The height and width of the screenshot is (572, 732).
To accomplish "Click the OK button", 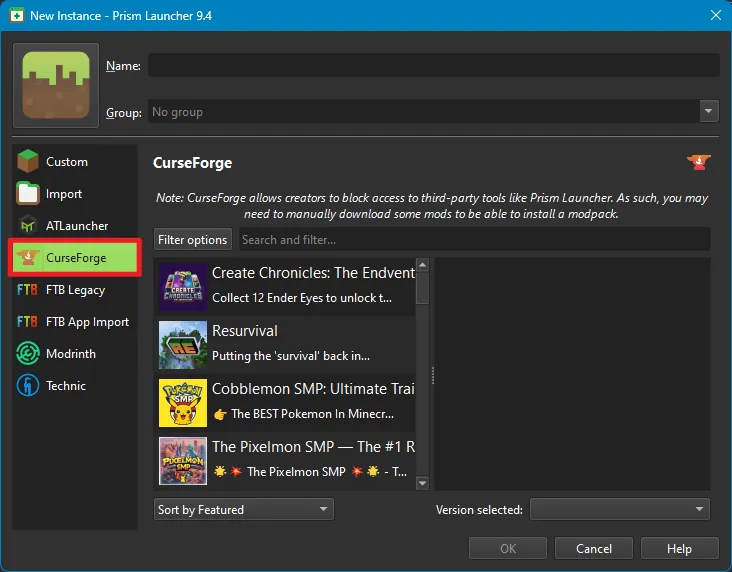I will tap(507, 548).
